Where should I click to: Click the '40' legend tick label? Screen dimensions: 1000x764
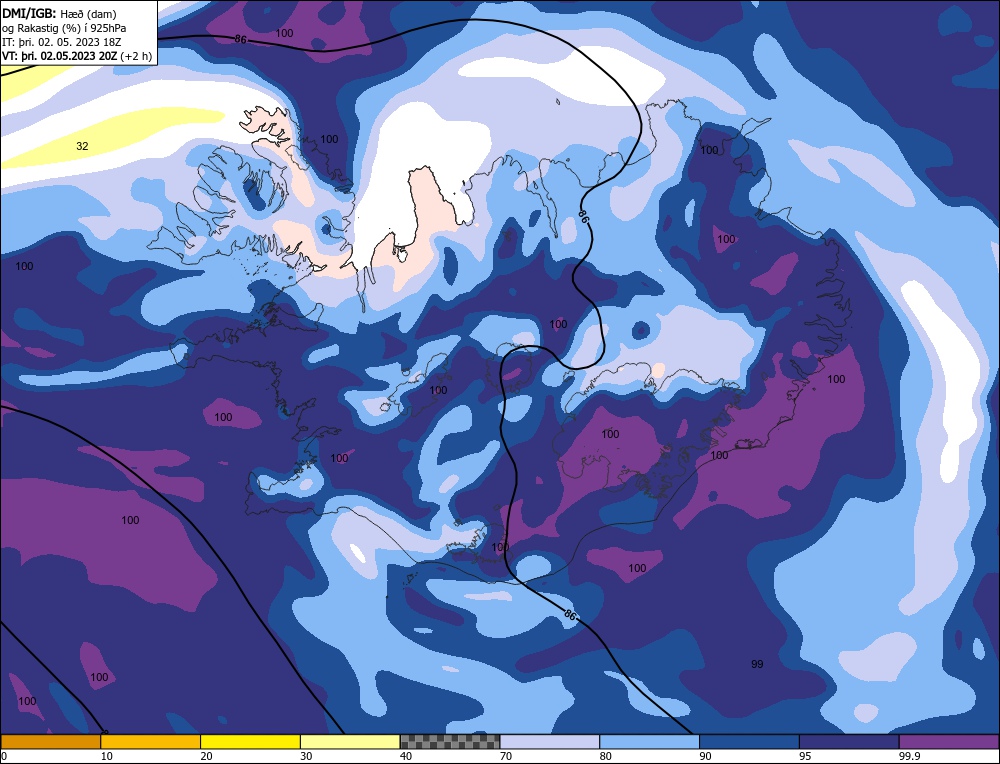(406, 756)
